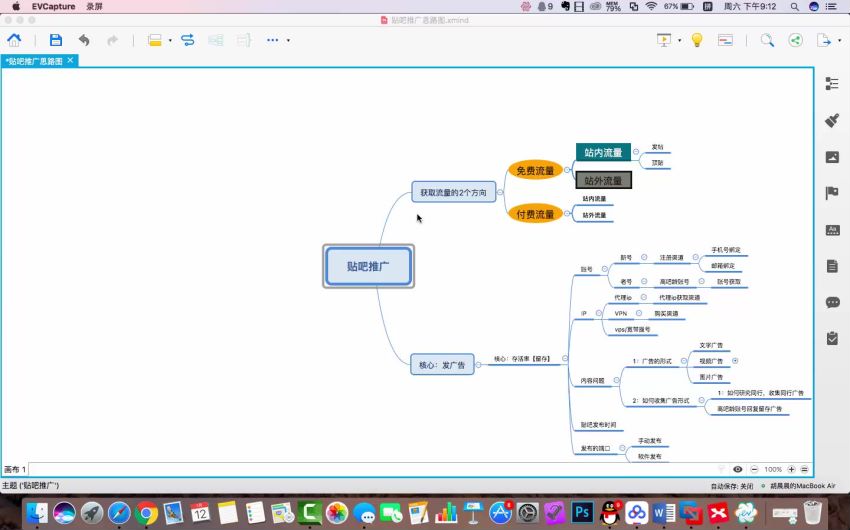Select the central 贴吧推广 topic
The image size is (850, 530).
click(368, 267)
